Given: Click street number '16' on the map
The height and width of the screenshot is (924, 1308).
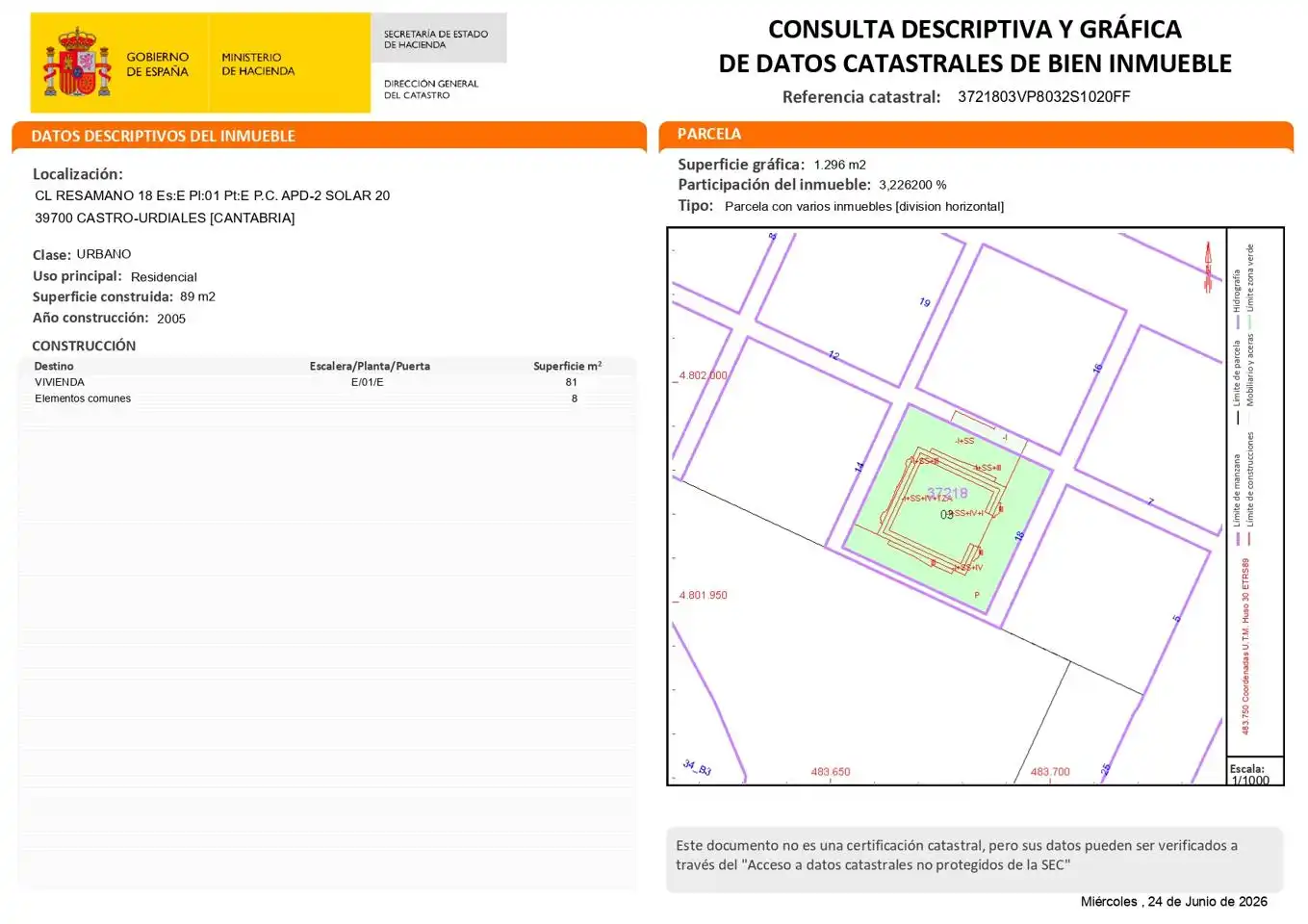Looking at the screenshot, I should (1097, 369).
